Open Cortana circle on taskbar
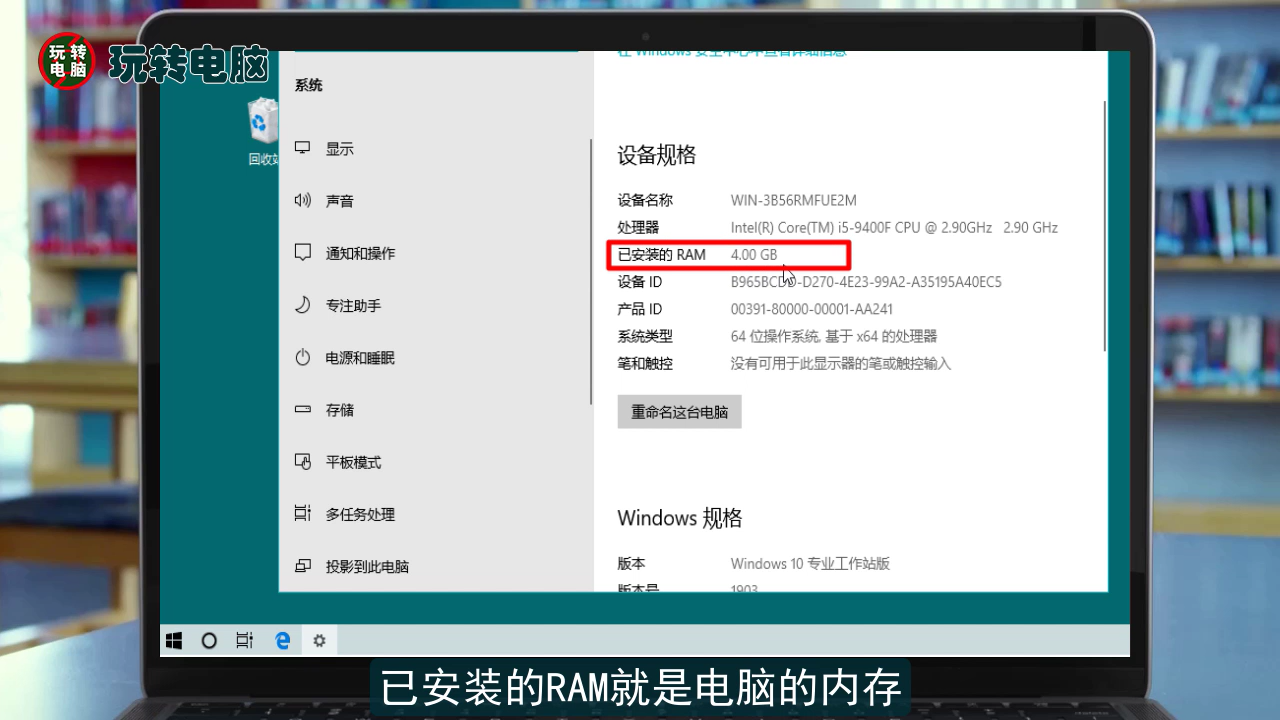Viewport: 1280px width, 720px height. click(209, 641)
